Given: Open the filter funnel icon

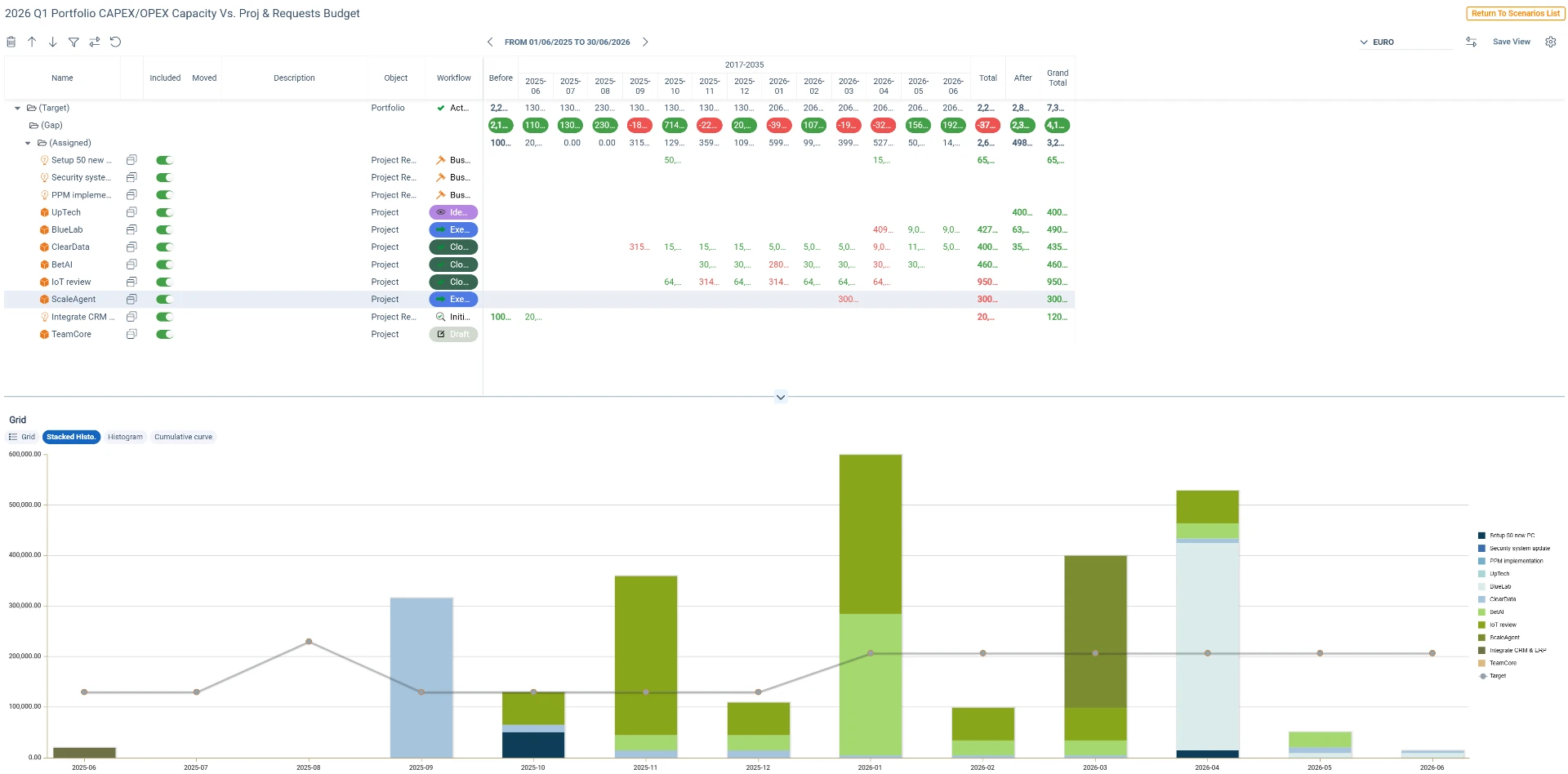Looking at the screenshot, I should point(73,42).
